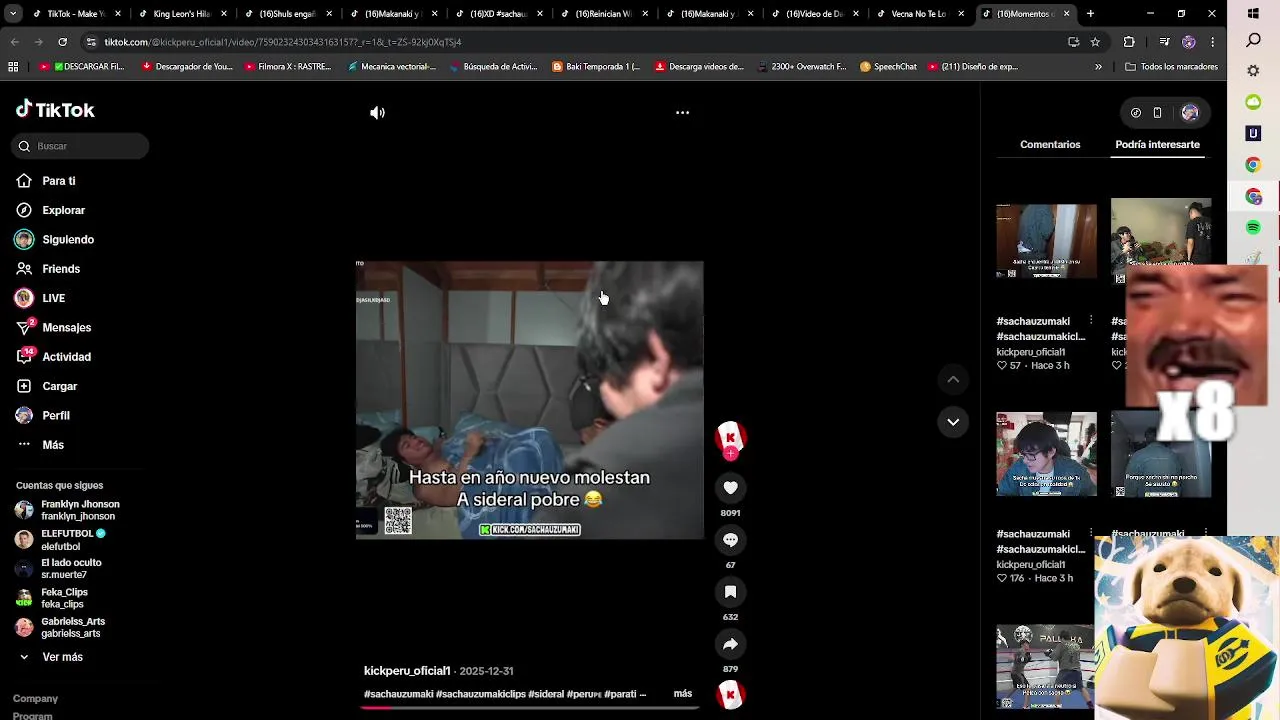Expand the Más sidebar menu

[x=52, y=445]
